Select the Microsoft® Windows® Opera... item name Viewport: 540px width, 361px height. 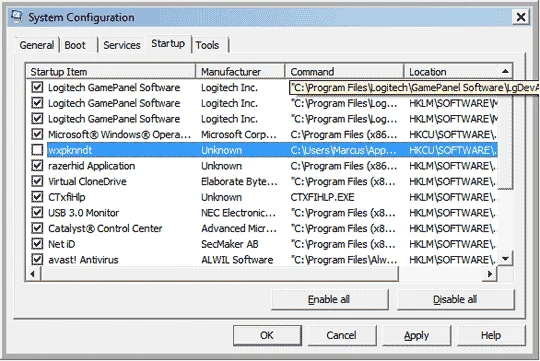coord(120,134)
